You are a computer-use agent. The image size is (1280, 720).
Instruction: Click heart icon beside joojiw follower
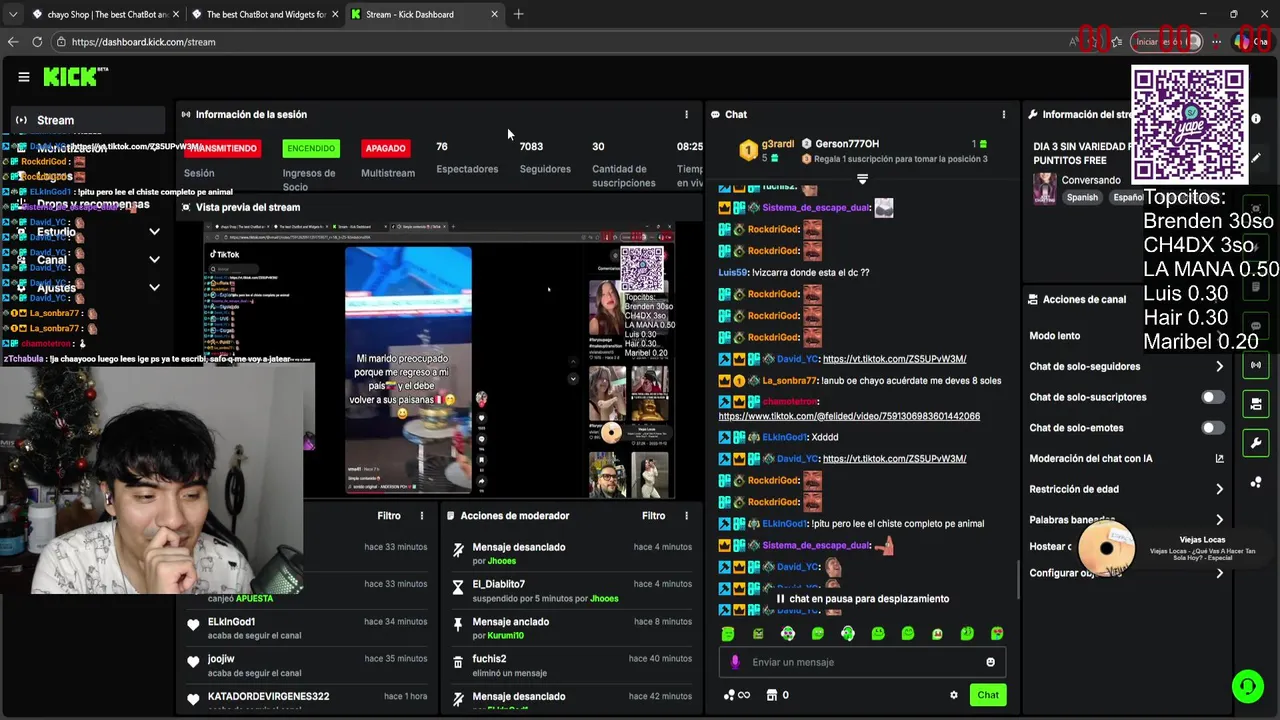pos(193,662)
